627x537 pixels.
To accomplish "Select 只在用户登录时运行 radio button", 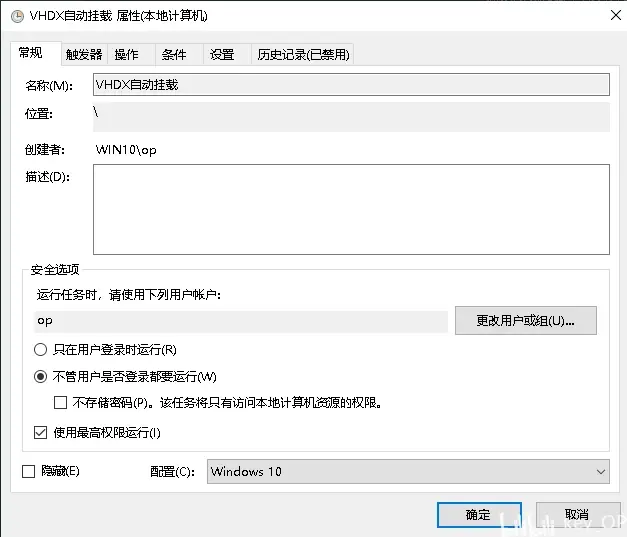I will [x=40, y=350].
